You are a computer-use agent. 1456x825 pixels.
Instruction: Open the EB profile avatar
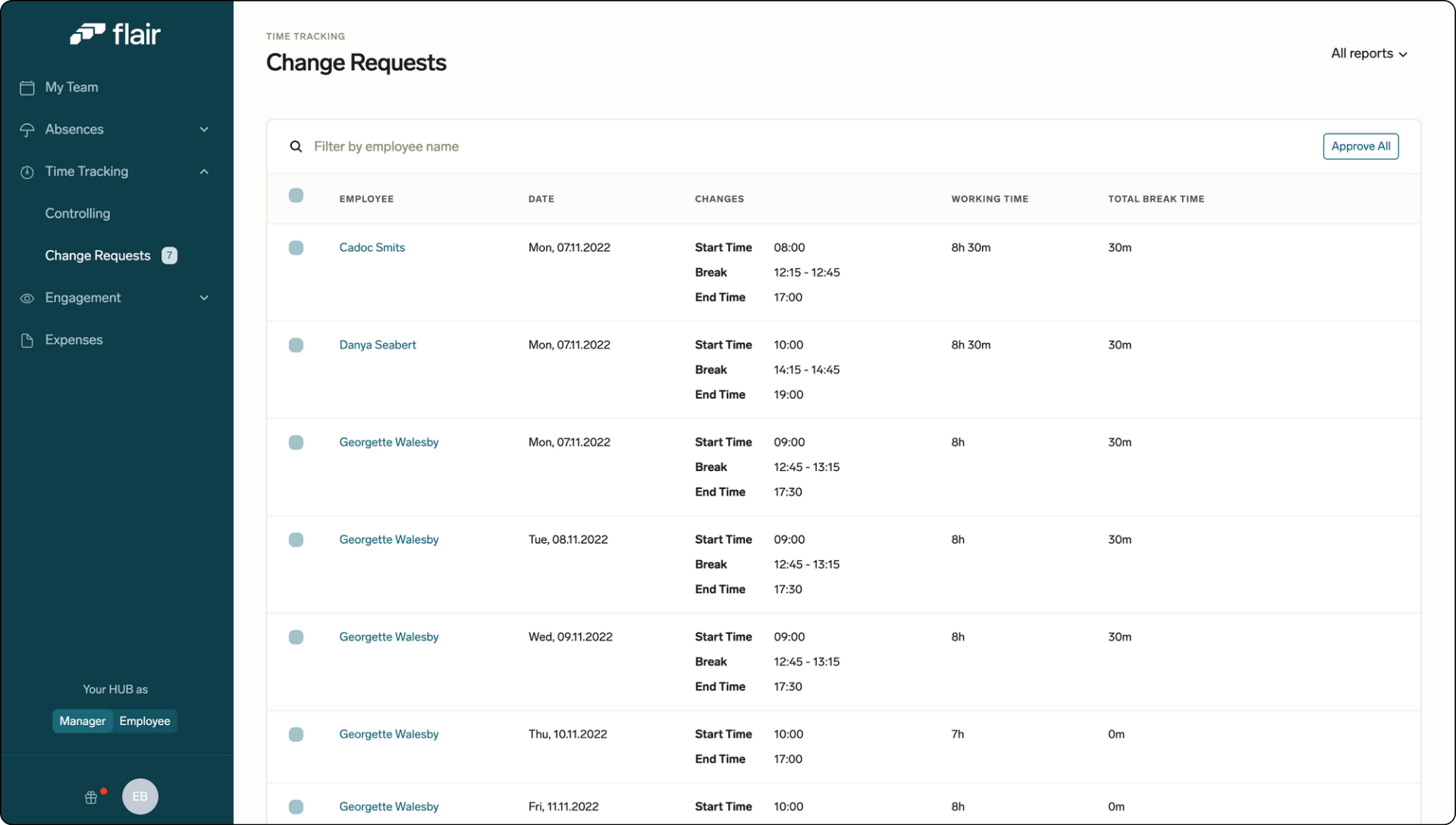[x=140, y=796]
